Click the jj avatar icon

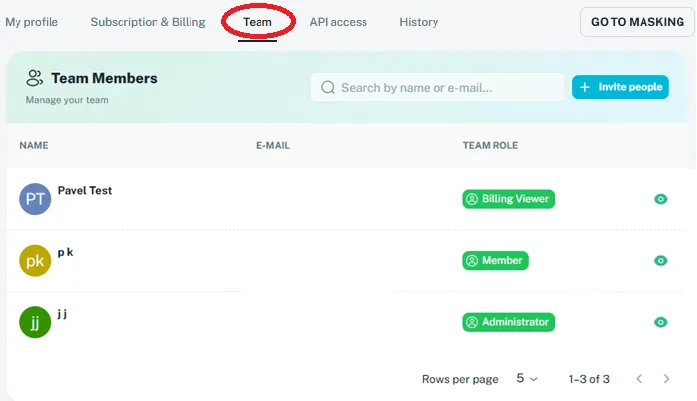click(35, 322)
